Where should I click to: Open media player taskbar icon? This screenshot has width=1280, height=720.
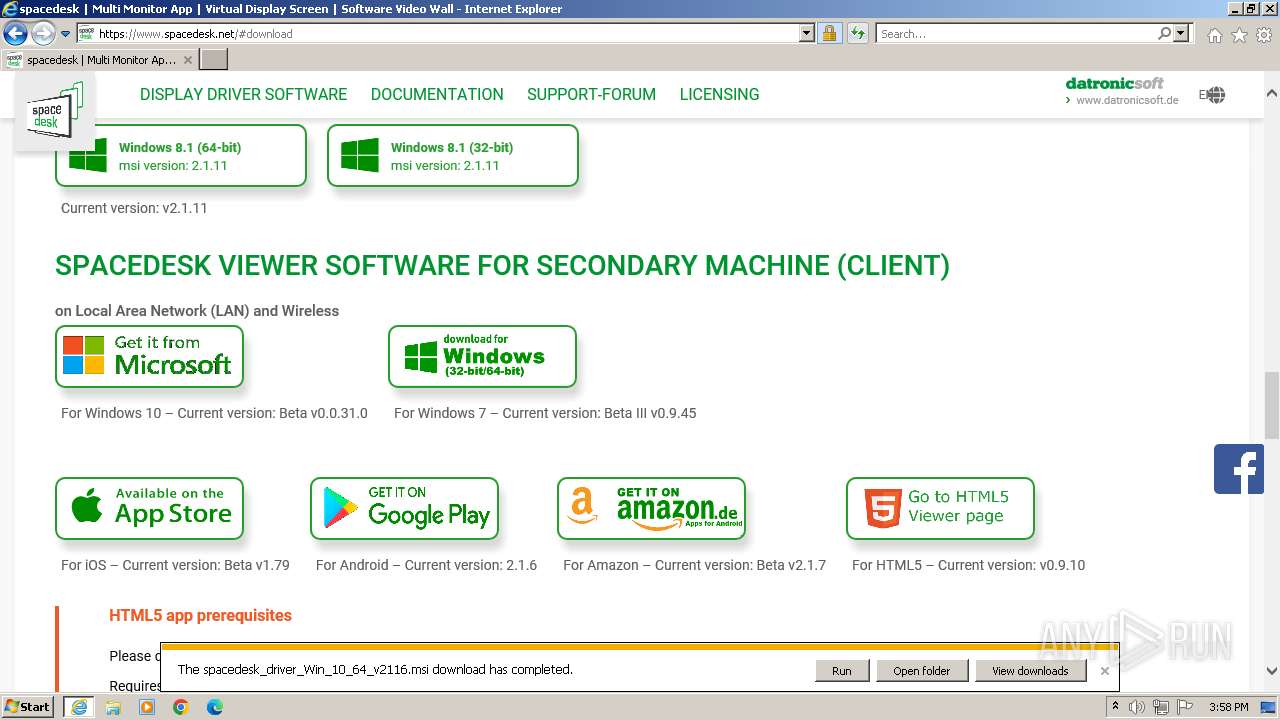pyautogui.click(x=147, y=706)
